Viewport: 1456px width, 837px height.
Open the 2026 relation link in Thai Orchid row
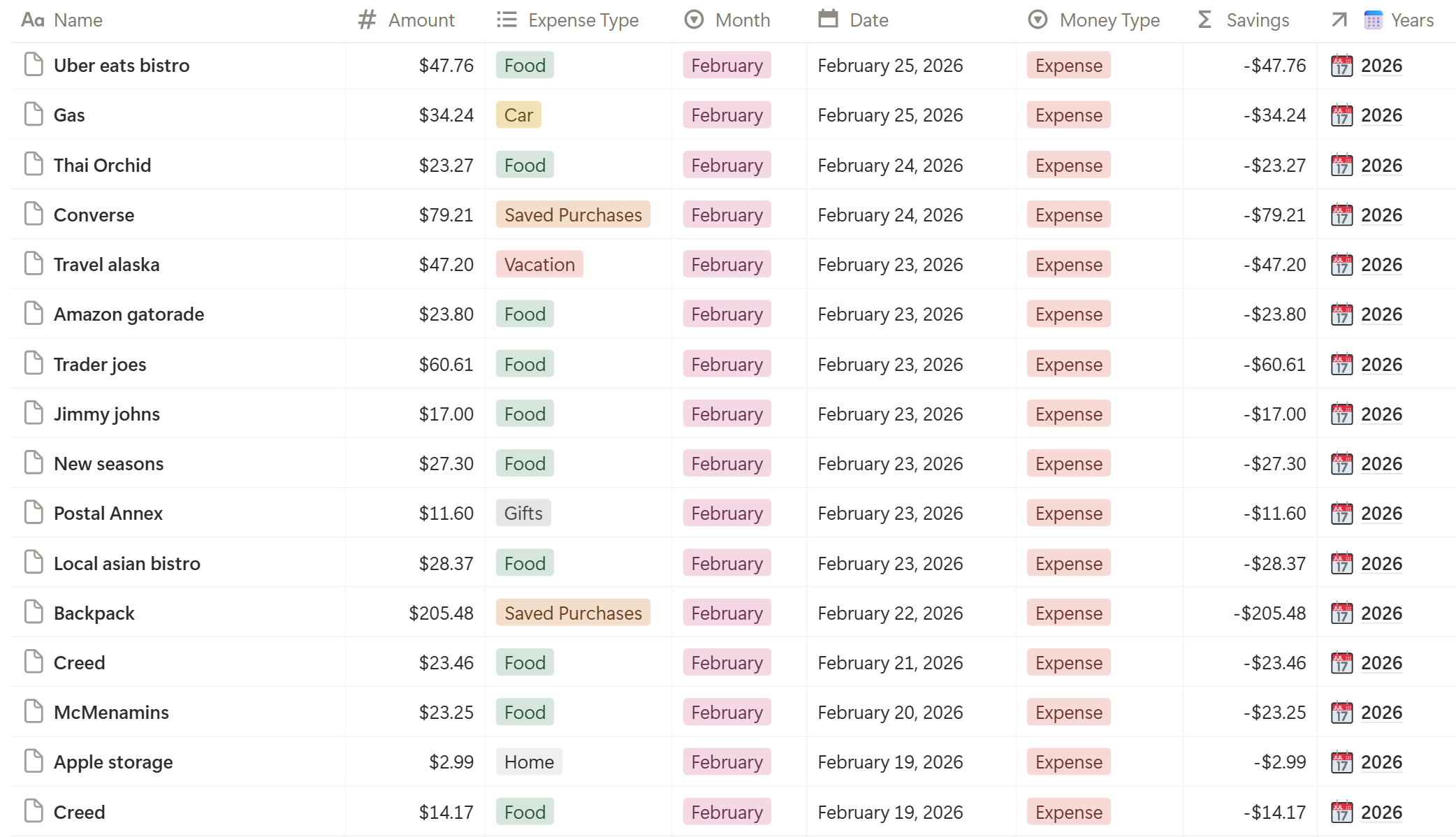(1381, 165)
